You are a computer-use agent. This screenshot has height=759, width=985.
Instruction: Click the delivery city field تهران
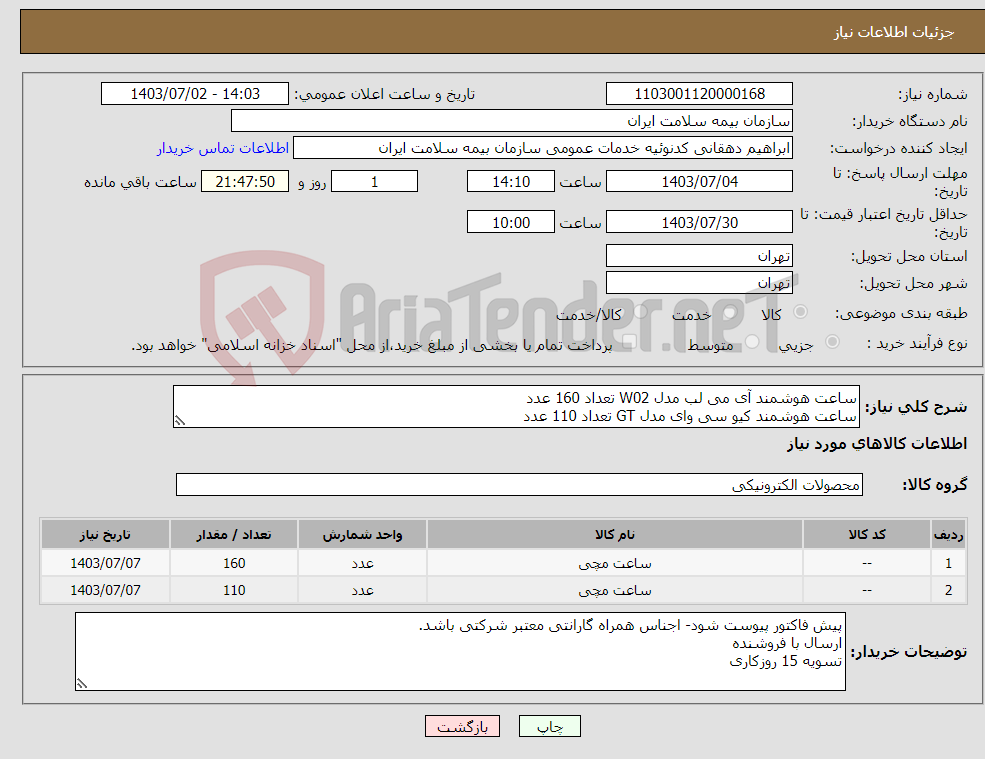click(699, 283)
